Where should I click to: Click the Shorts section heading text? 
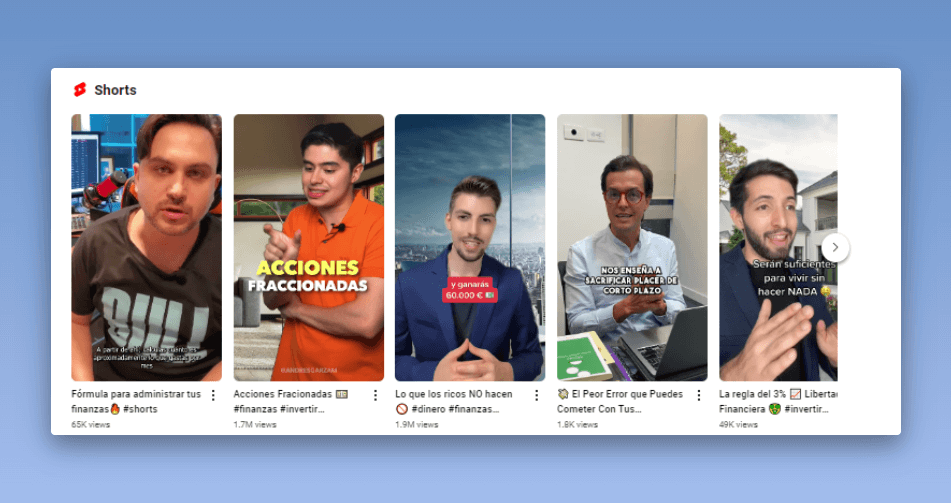tap(115, 90)
